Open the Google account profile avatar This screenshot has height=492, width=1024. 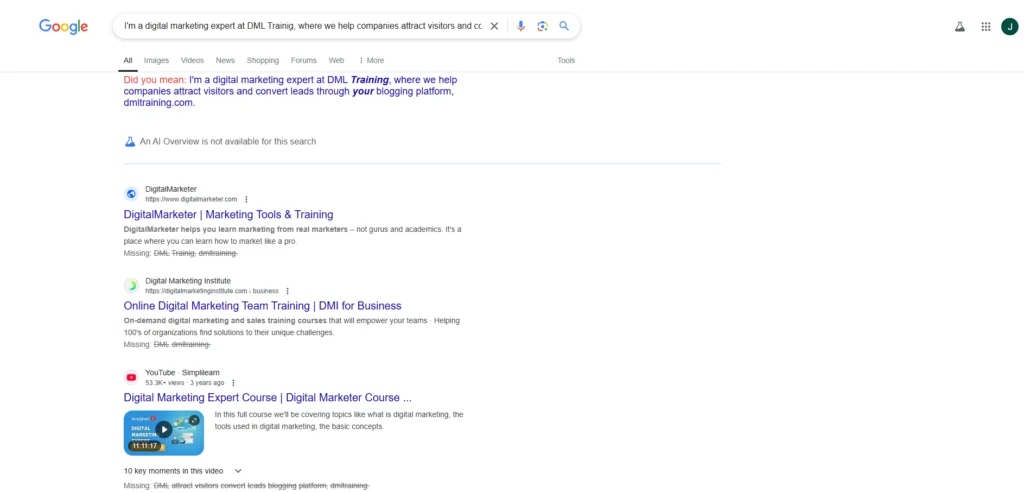pos(1009,27)
